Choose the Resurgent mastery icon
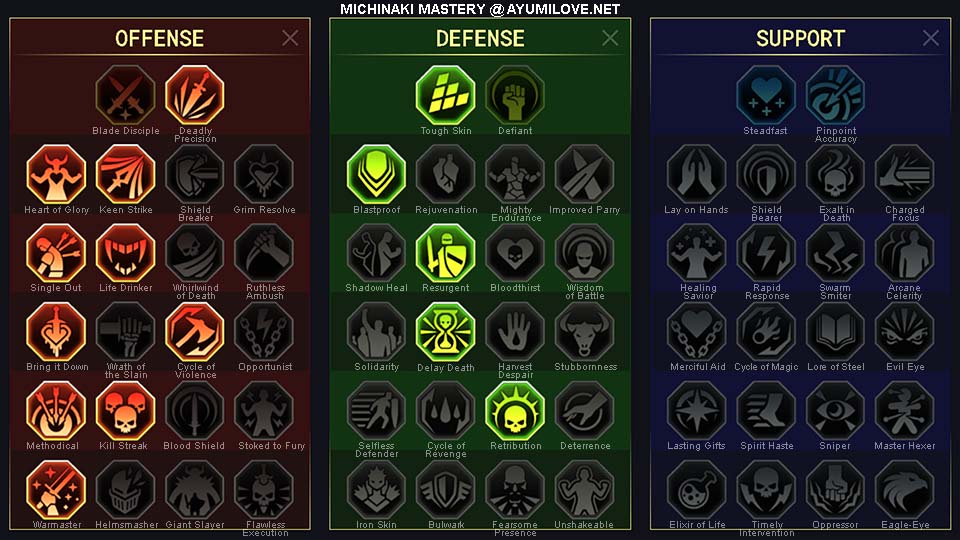The height and width of the screenshot is (540, 960). [x=446, y=253]
